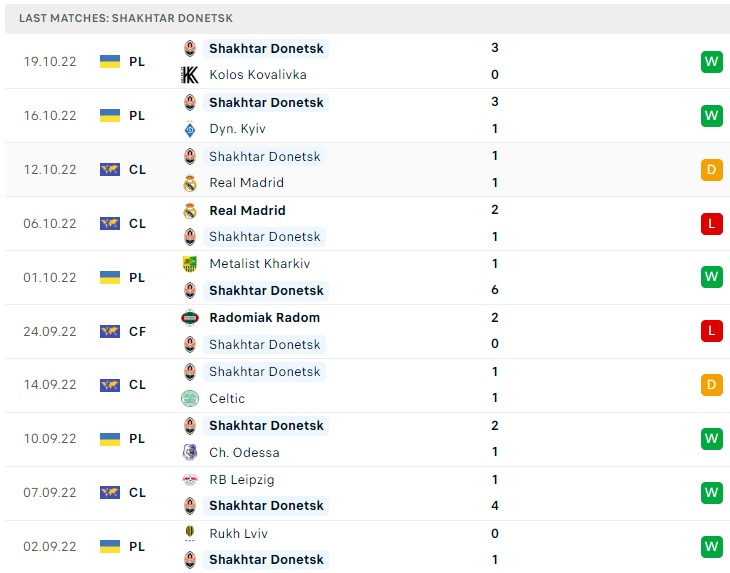
Task: Open the Kolos Kovalivka team link
Action: [258, 75]
